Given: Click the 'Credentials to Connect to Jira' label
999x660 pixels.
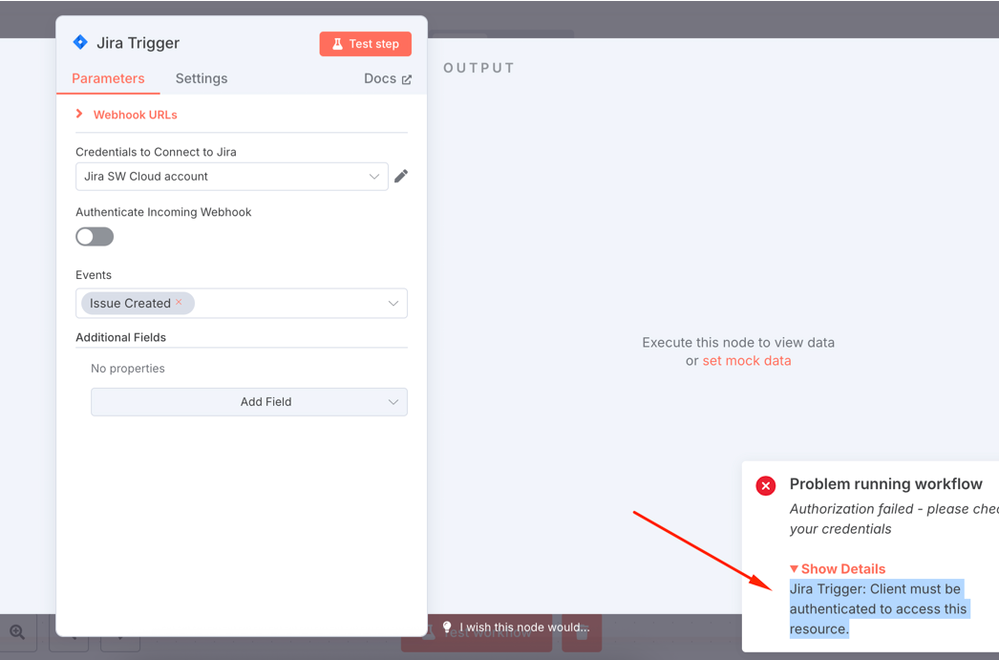Looking at the screenshot, I should 156,152.
